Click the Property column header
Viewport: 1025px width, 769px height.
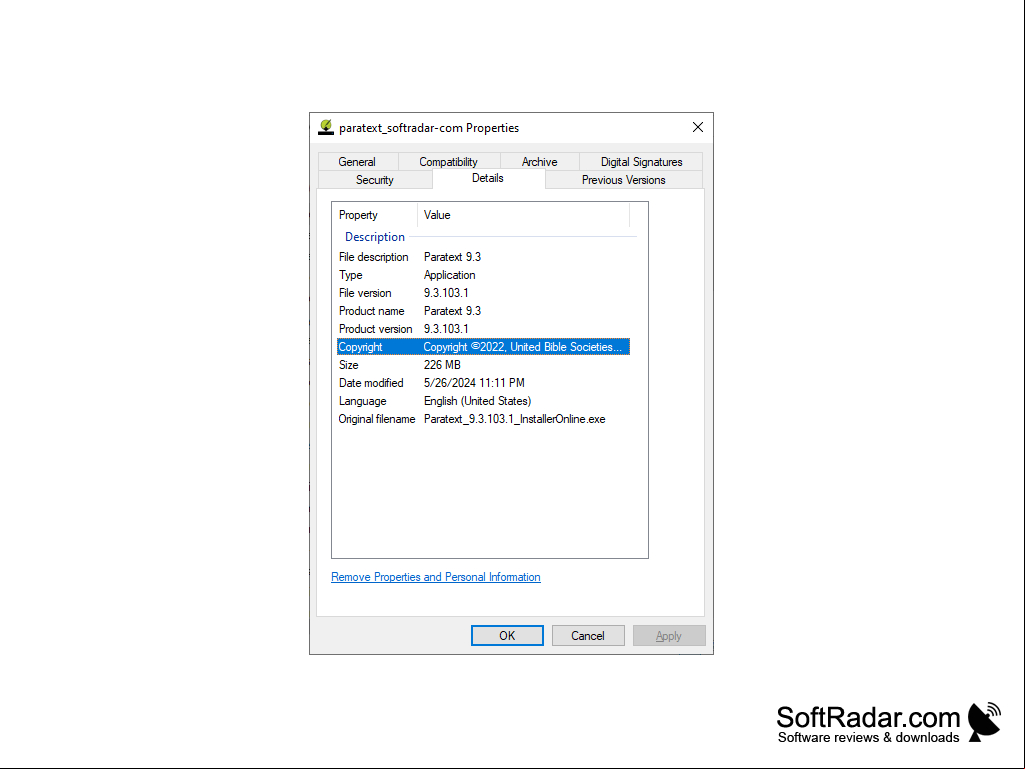[x=375, y=215]
